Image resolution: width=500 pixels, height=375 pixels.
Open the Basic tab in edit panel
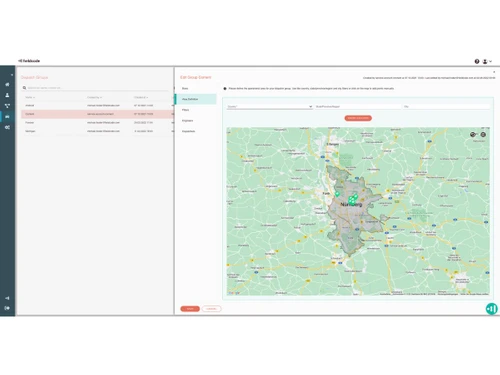coord(196,88)
